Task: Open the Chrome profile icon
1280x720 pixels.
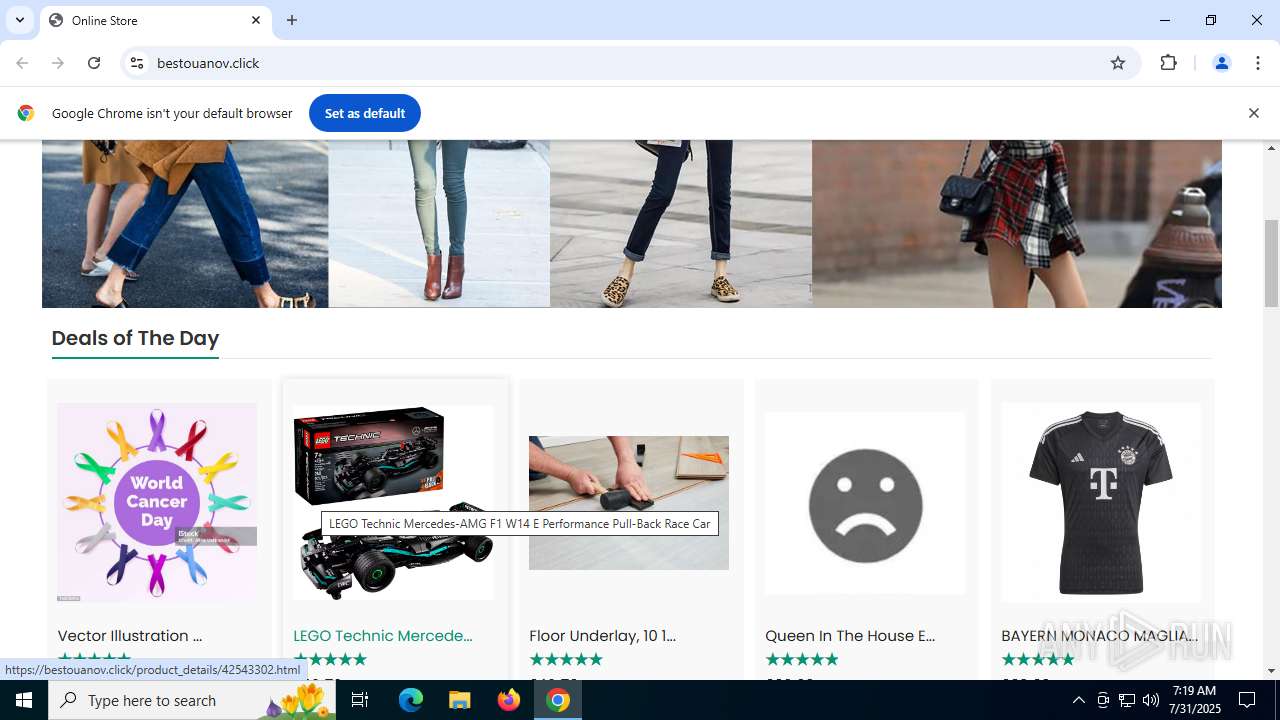Action: [1221, 63]
